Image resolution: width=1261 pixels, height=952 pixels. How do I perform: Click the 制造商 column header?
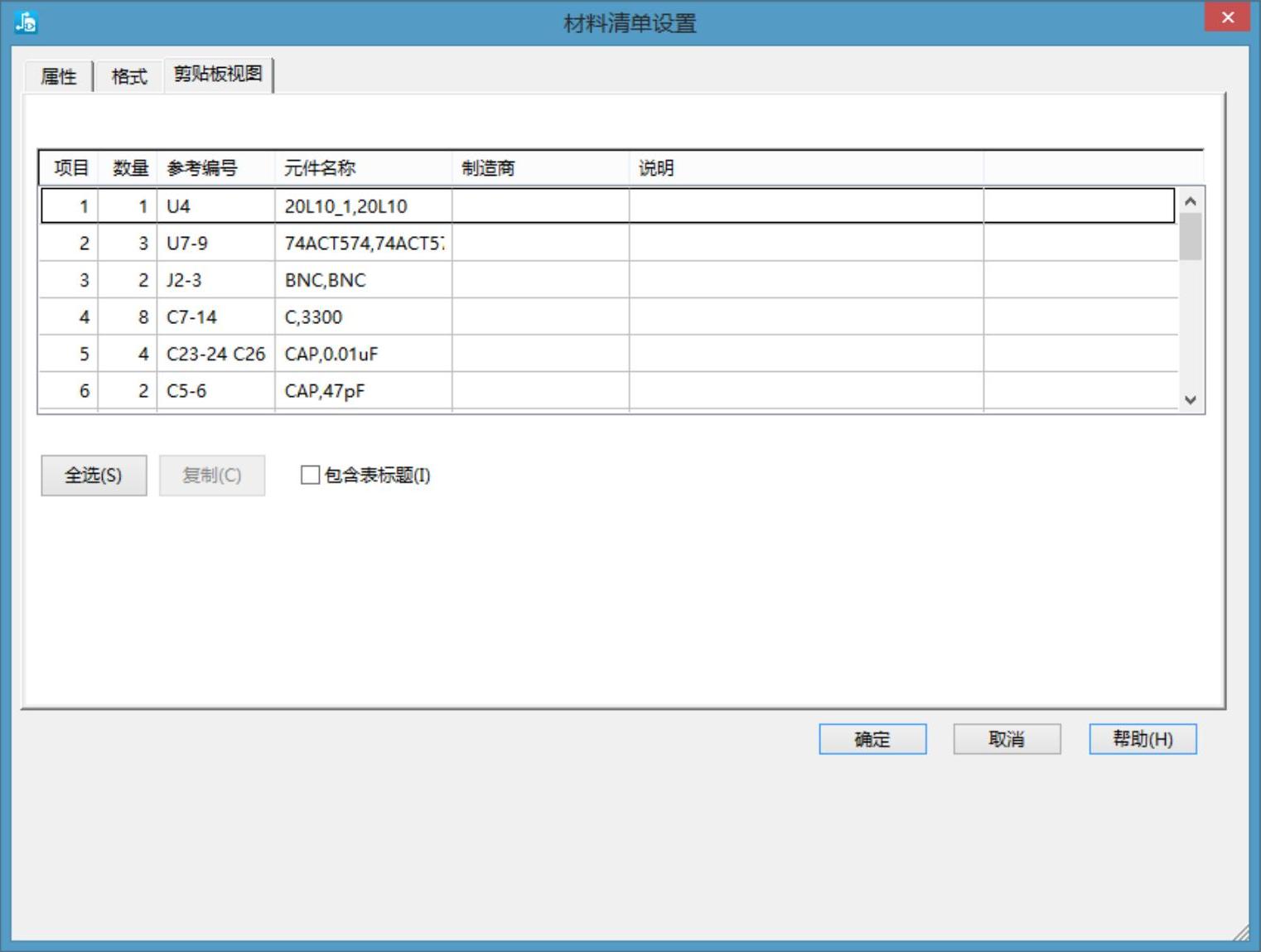coord(540,168)
